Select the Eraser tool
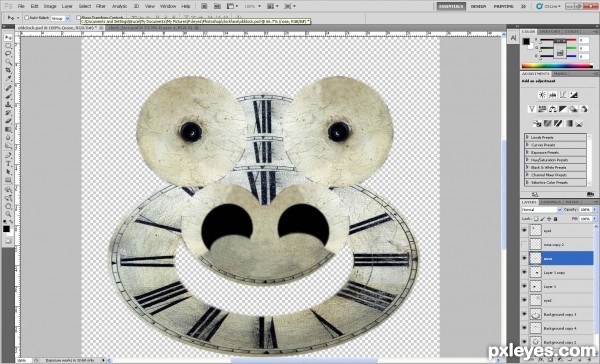Image resolution: width=600 pixels, height=364 pixels. pos(8,121)
